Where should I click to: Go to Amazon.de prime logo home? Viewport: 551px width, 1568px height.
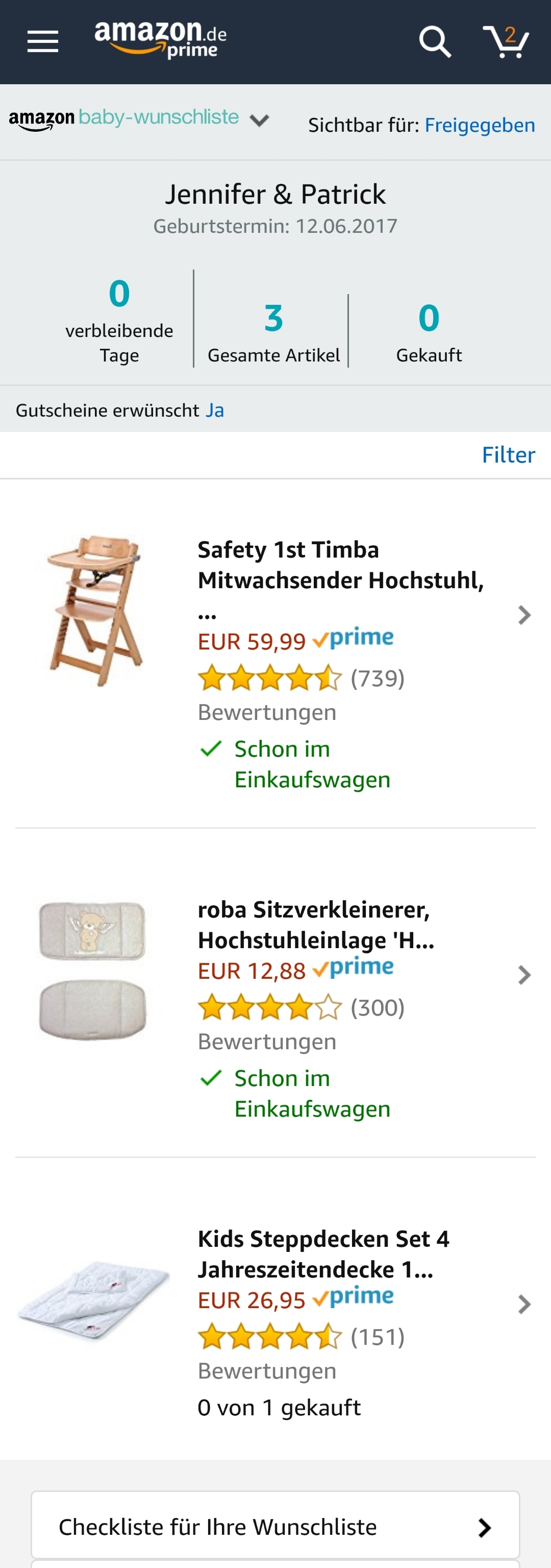pyautogui.click(x=161, y=40)
